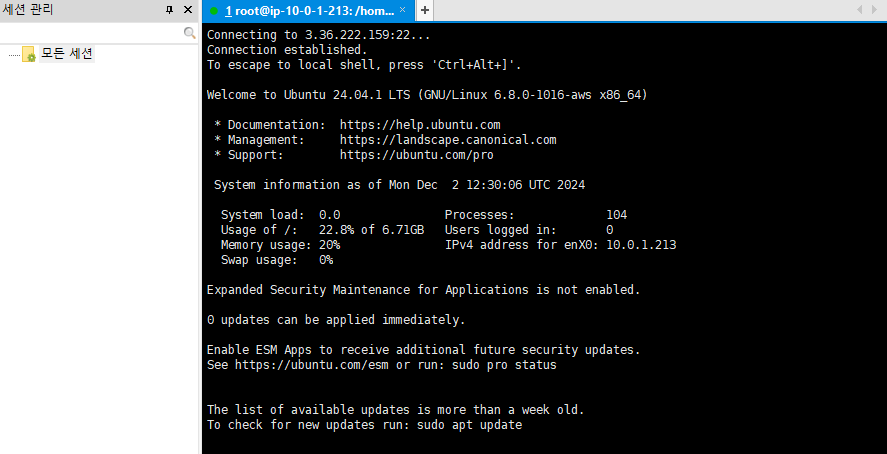Click the 'sudo pro status' command text
The image size is (887, 454).
[x=504, y=365]
